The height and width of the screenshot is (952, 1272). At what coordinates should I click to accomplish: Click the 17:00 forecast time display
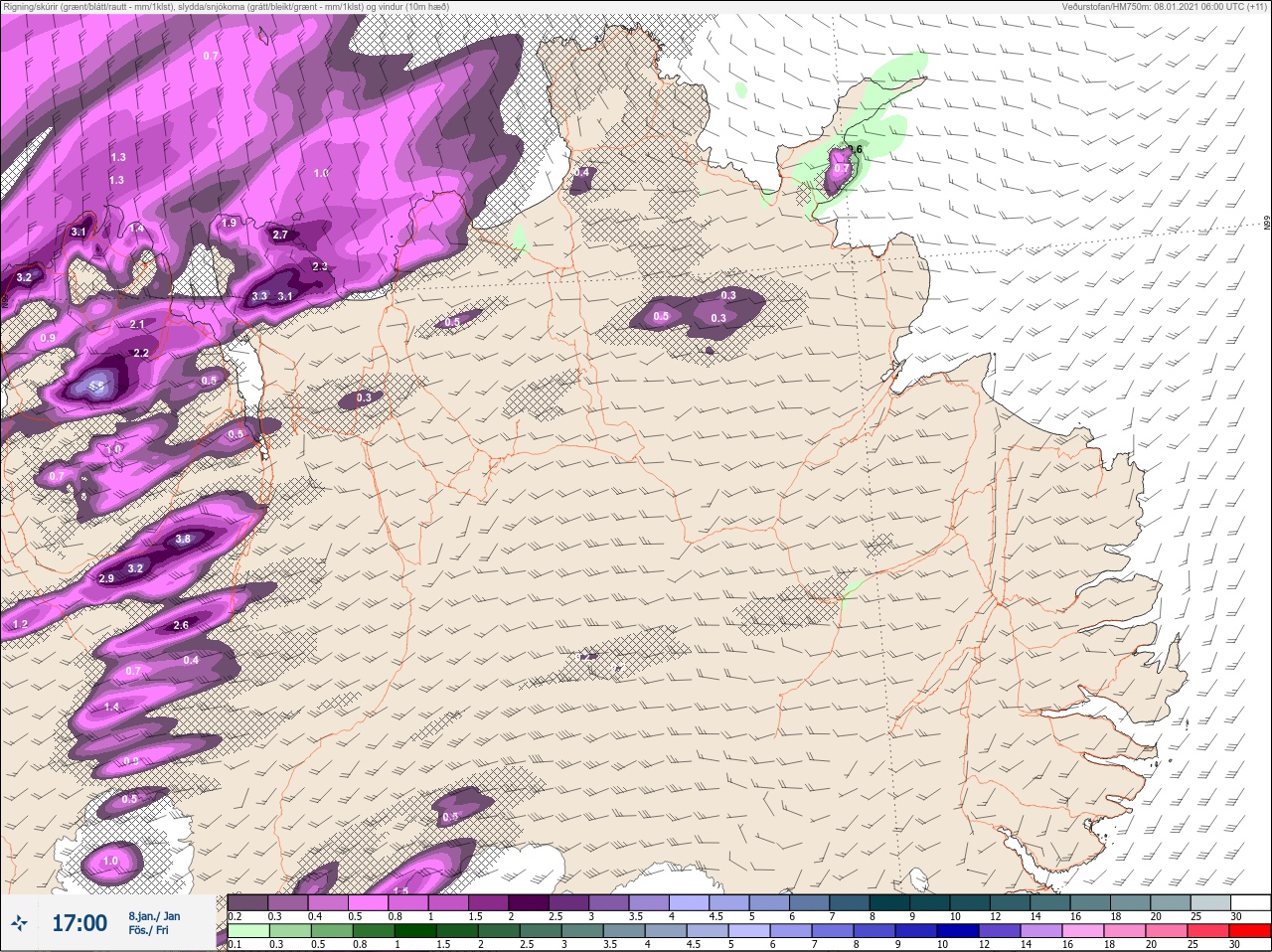pyautogui.click(x=79, y=923)
